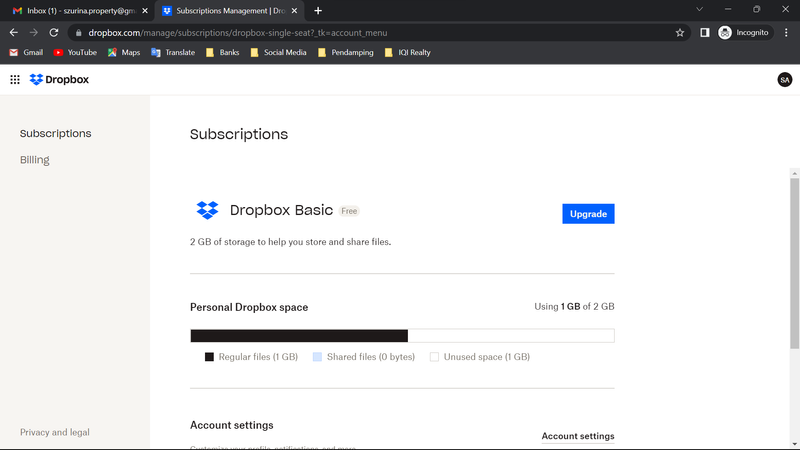Select the Subscriptions Management tab
800x450 pixels.
230,11
